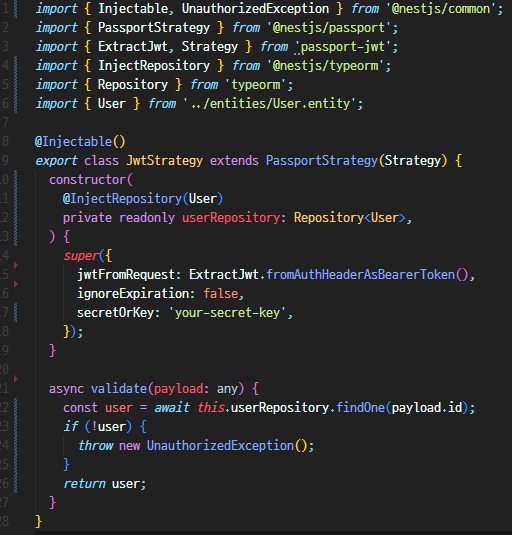
Task: Click the 'your-secret-key' string value
Action: (228, 313)
